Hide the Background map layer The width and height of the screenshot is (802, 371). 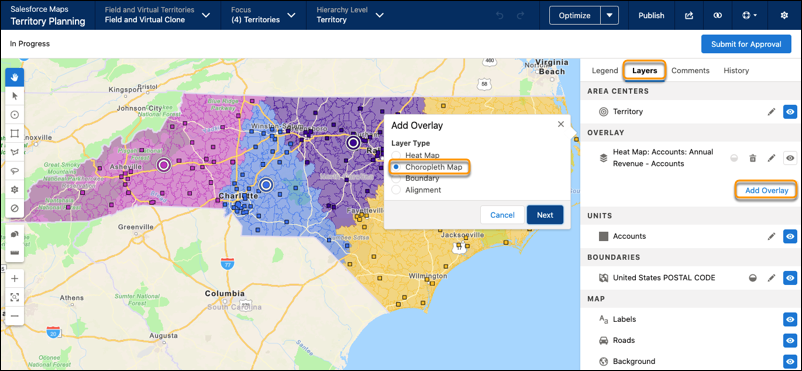pyautogui.click(x=790, y=361)
